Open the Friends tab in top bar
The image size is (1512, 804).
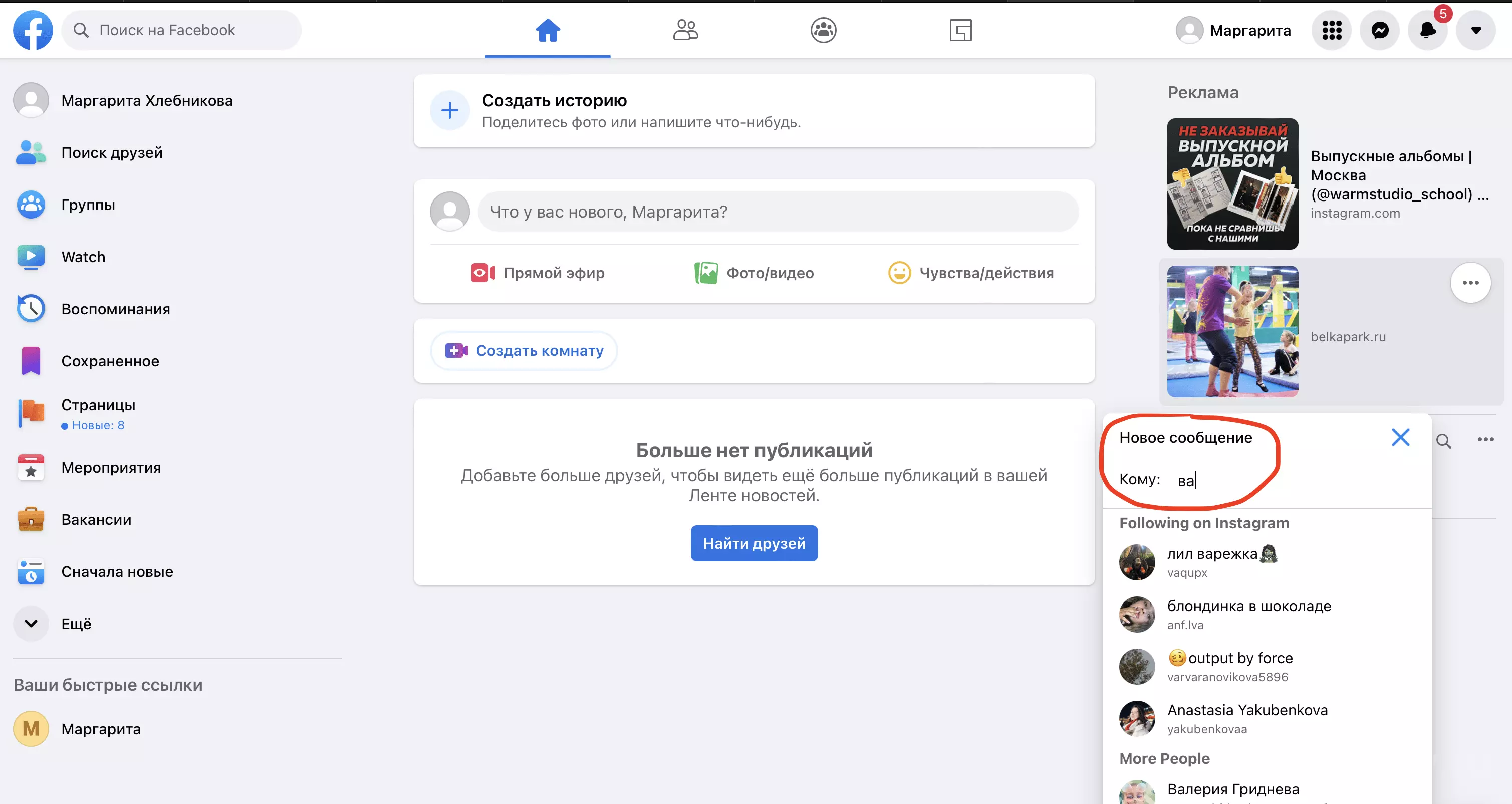pyautogui.click(x=685, y=30)
